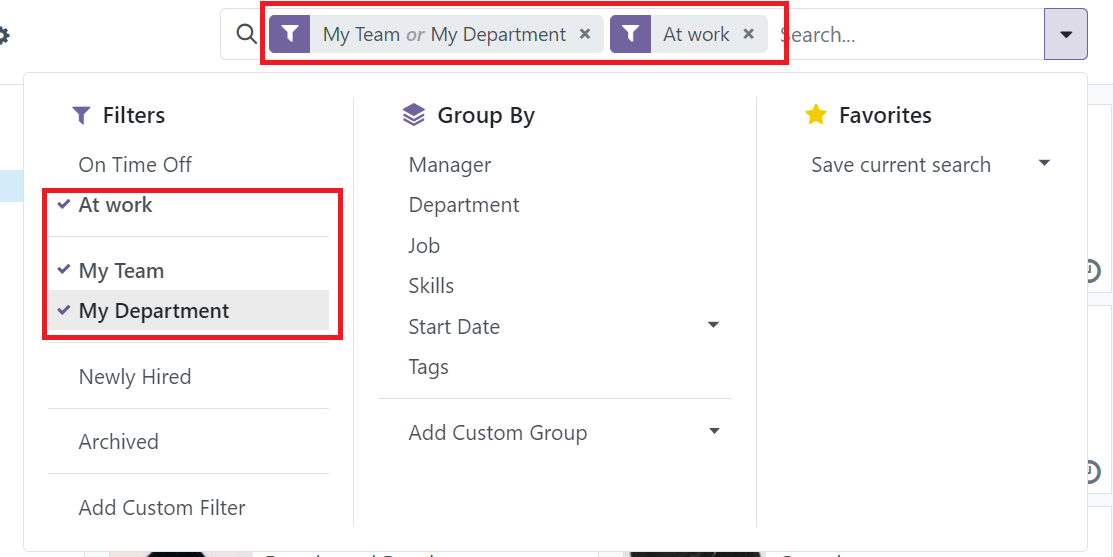Viewport: 1113px width, 557px height.
Task: Expand the Start Date grouping options
Action: (x=713, y=326)
